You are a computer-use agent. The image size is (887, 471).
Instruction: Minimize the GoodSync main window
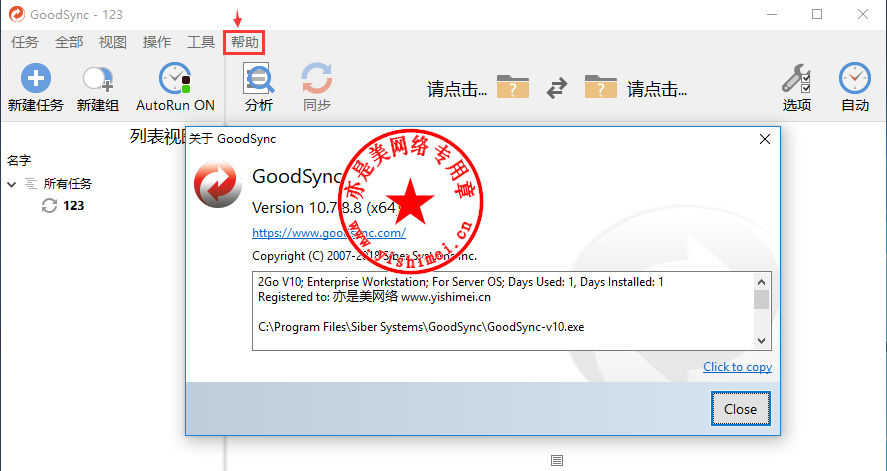(772, 14)
